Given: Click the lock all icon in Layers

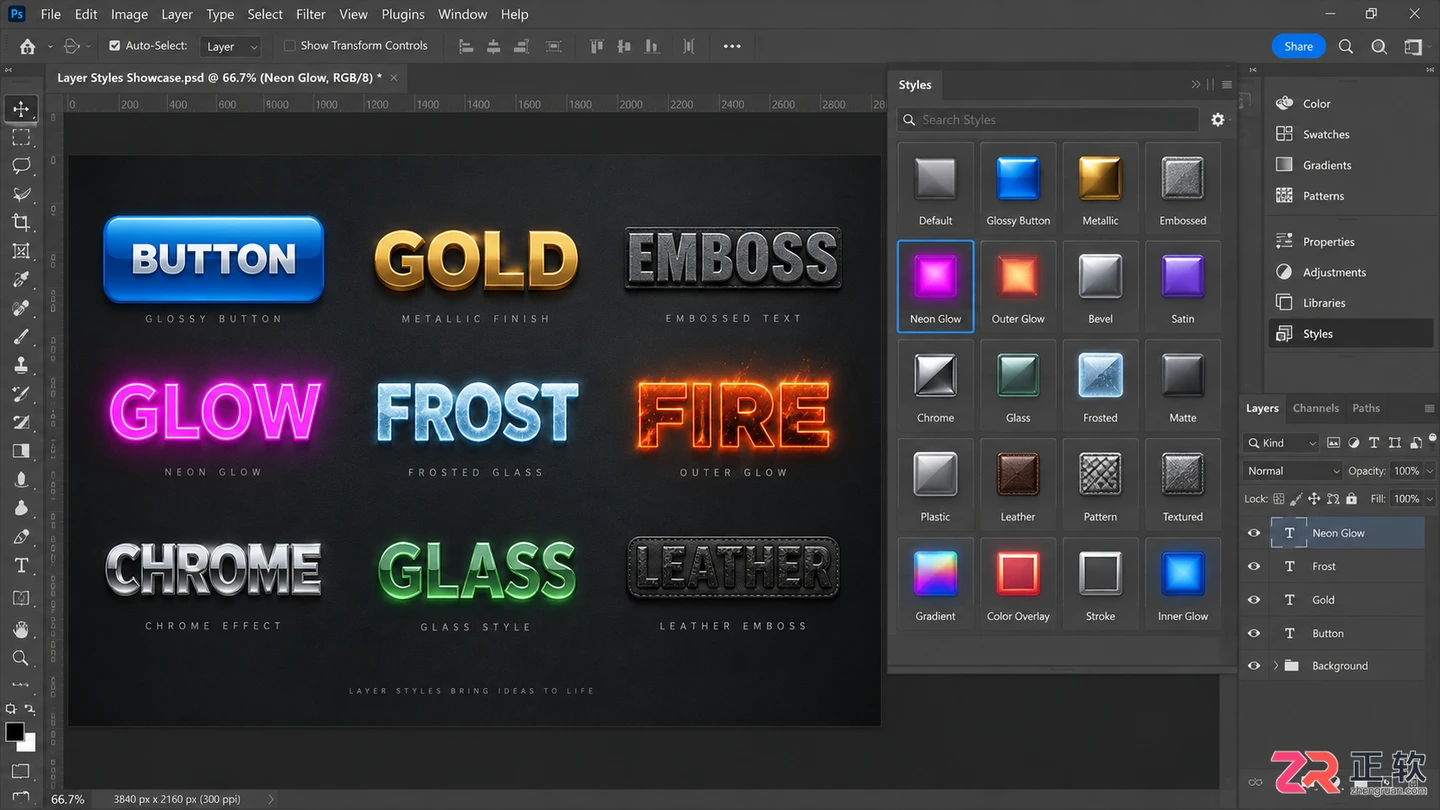Looking at the screenshot, I should coord(1352,499).
